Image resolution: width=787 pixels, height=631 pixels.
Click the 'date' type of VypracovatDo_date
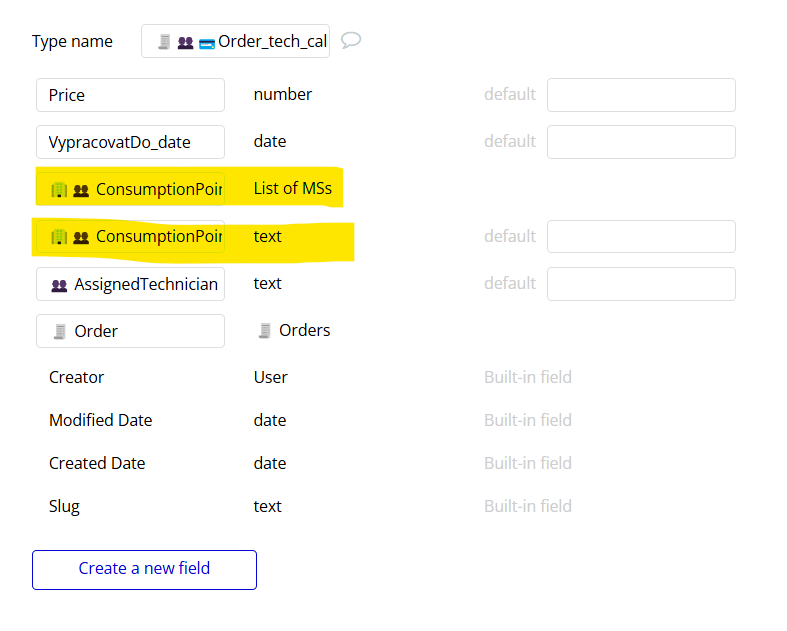tap(270, 142)
